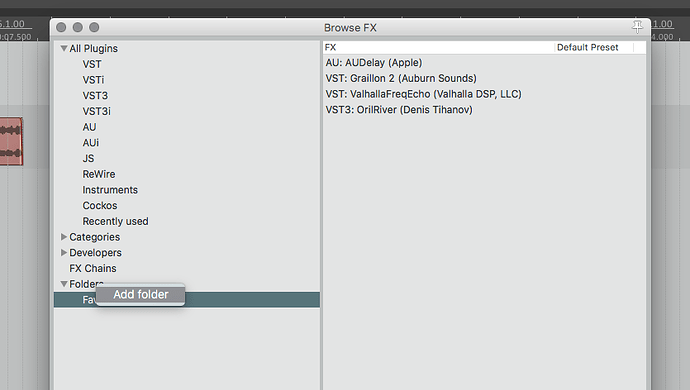
Task: Expand the Developers group
Action: pos(64,253)
